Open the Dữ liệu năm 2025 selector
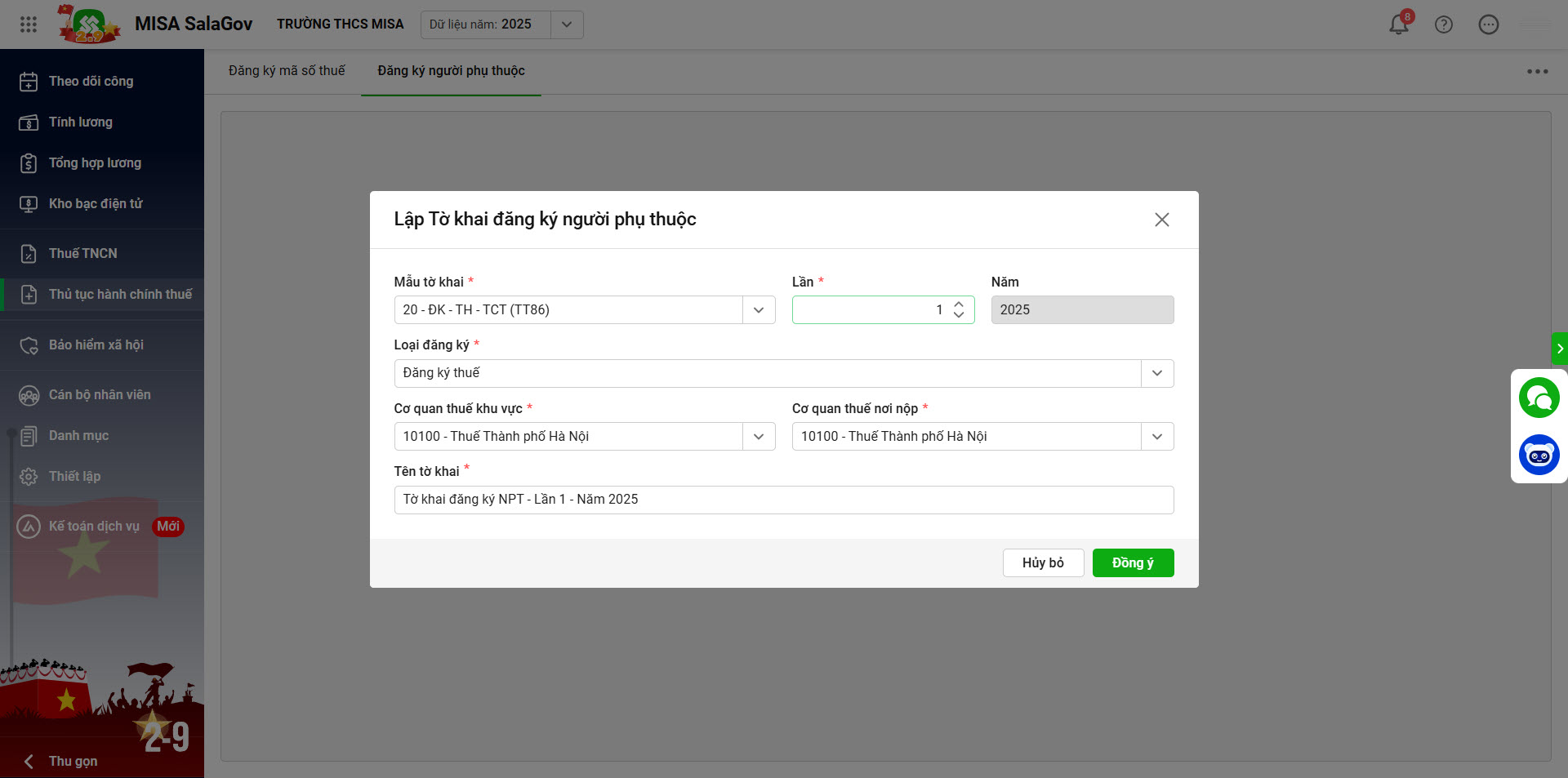Image resolution: width=1568 pixels, height=778 pixels. coord(567,24)
